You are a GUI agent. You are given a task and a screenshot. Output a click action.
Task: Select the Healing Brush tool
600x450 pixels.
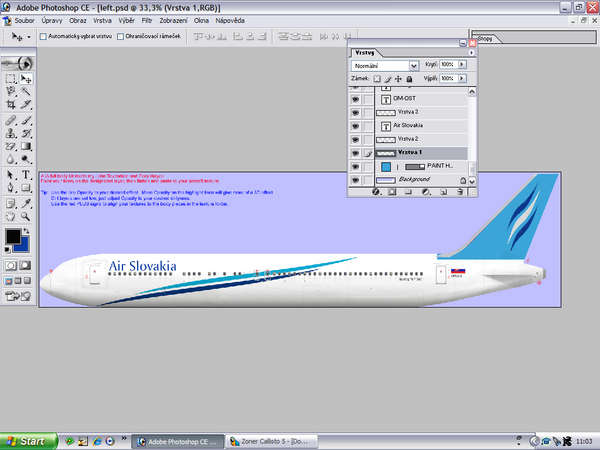11,121
